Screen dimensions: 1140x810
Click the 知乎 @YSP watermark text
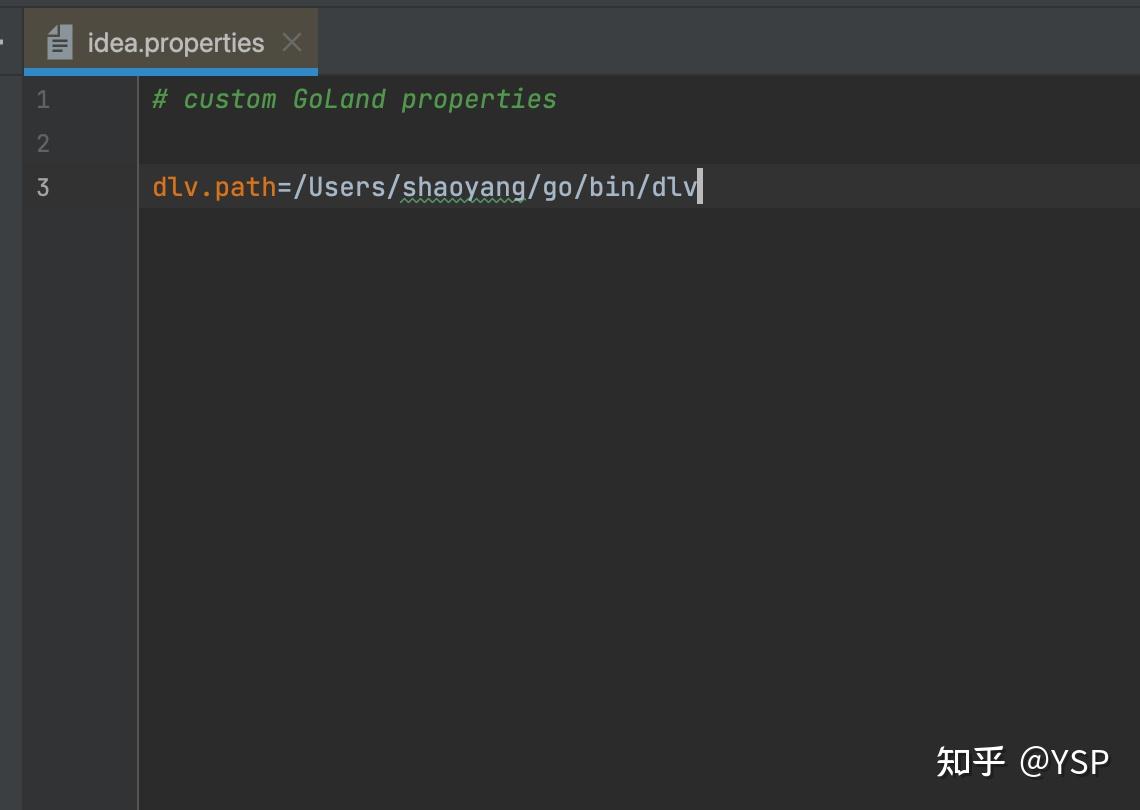[x=1022, y=761]
